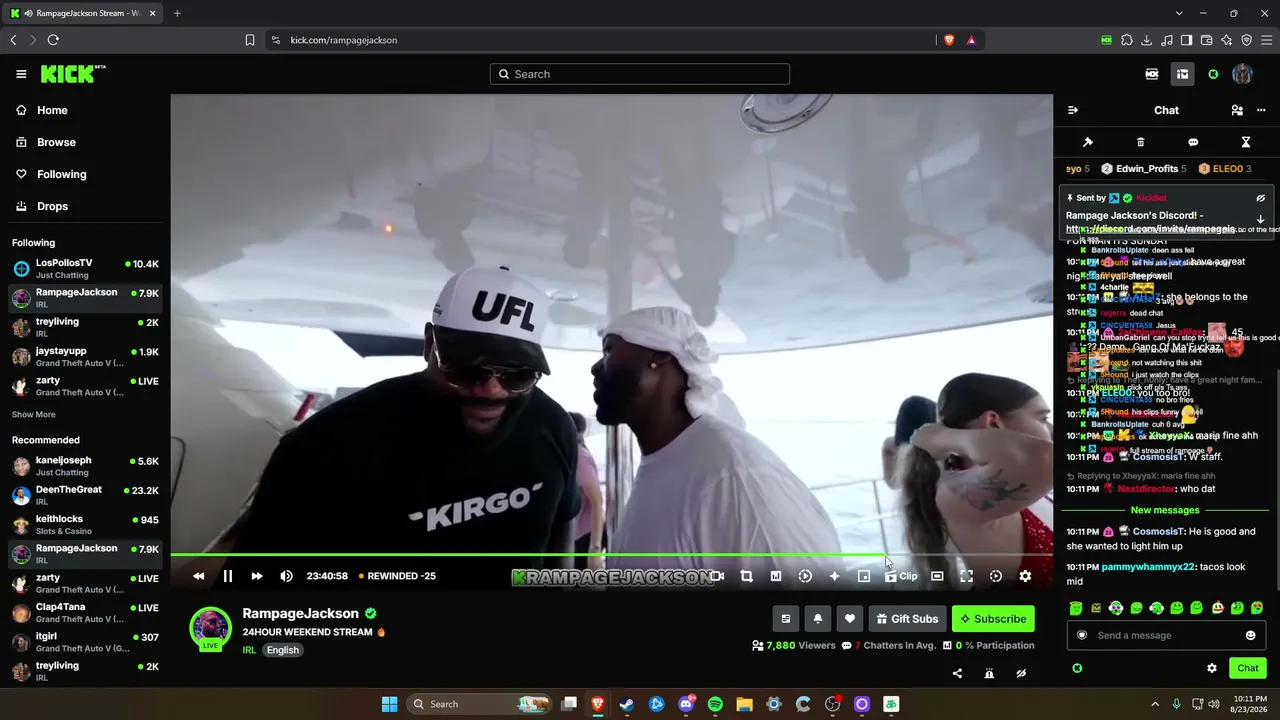Open the hamburger sidebar menu
The image size is (1280, 720).
click(x=21, y=74)
